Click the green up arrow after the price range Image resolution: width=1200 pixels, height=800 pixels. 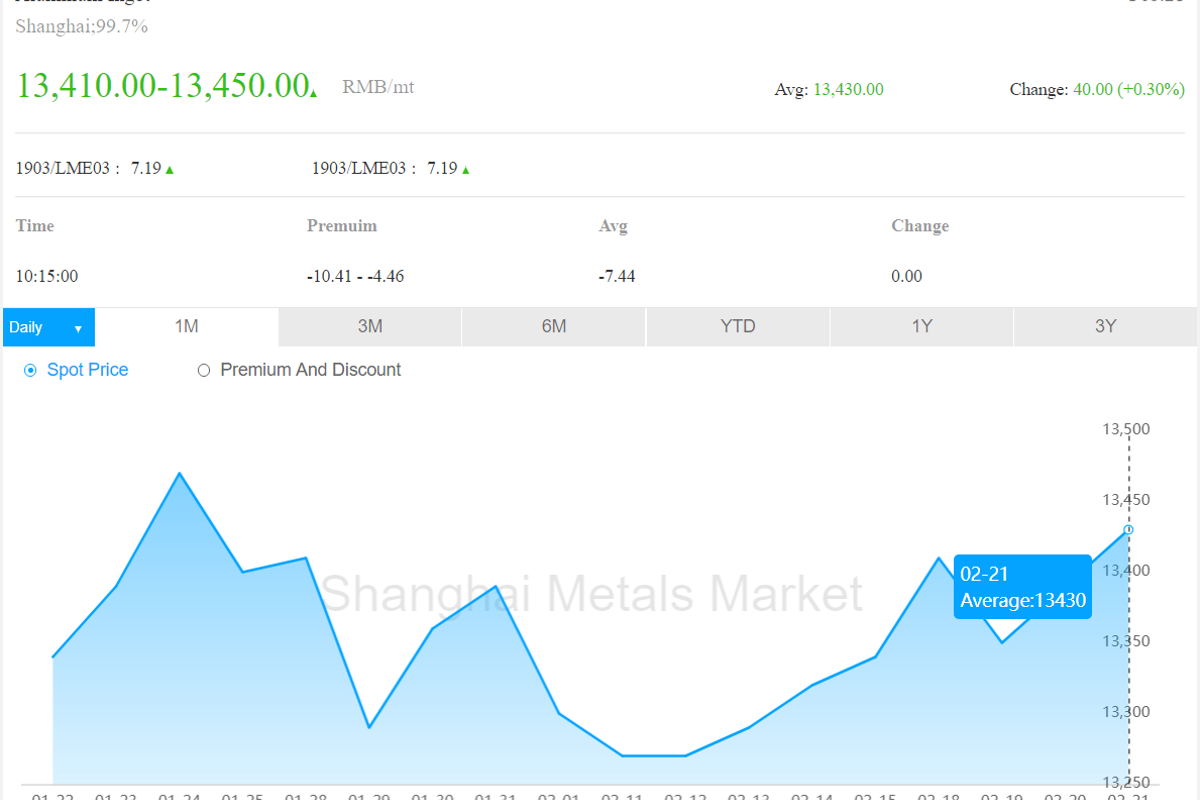(x=314, y=93)
